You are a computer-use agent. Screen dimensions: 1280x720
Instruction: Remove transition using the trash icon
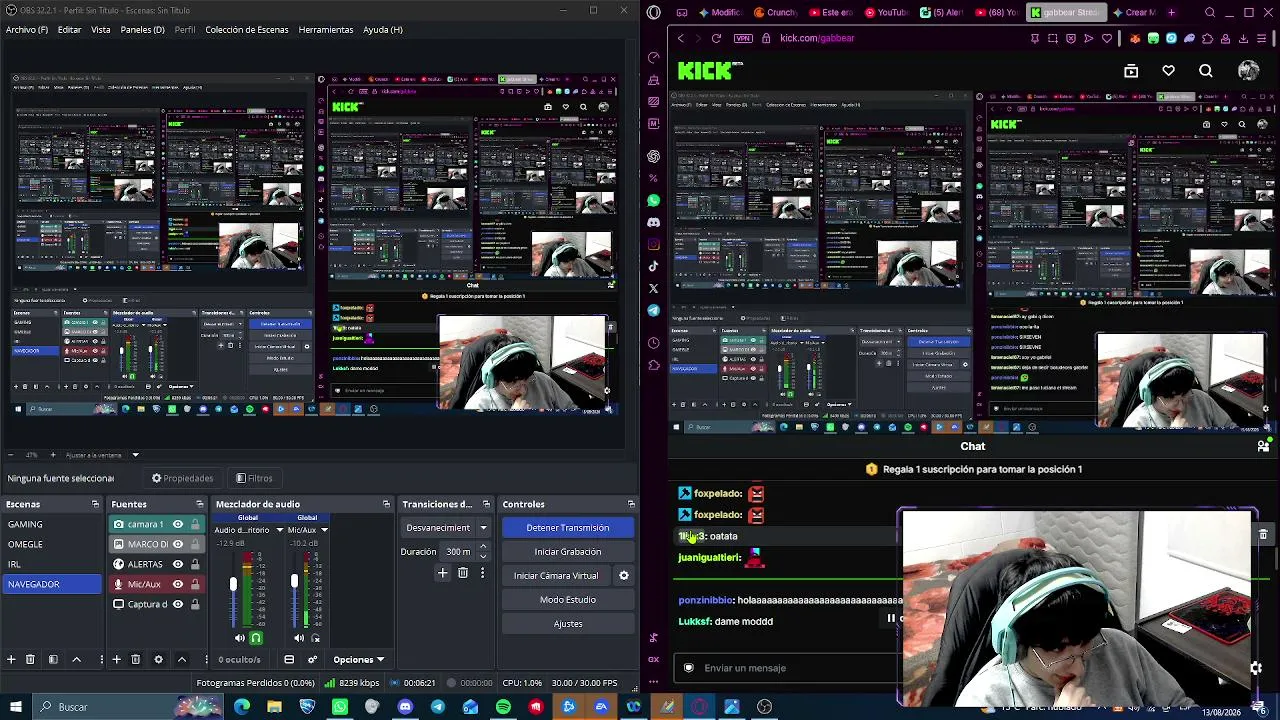tap(463, 573)
